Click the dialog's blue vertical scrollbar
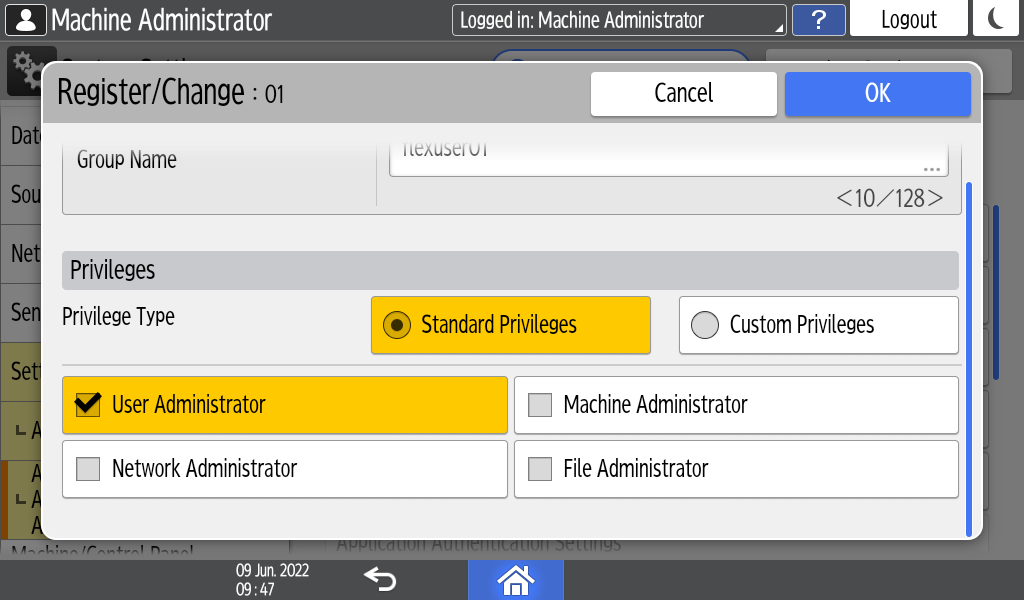The width and height of the screenshot is (1024, 600). click(x=967, y=358)
